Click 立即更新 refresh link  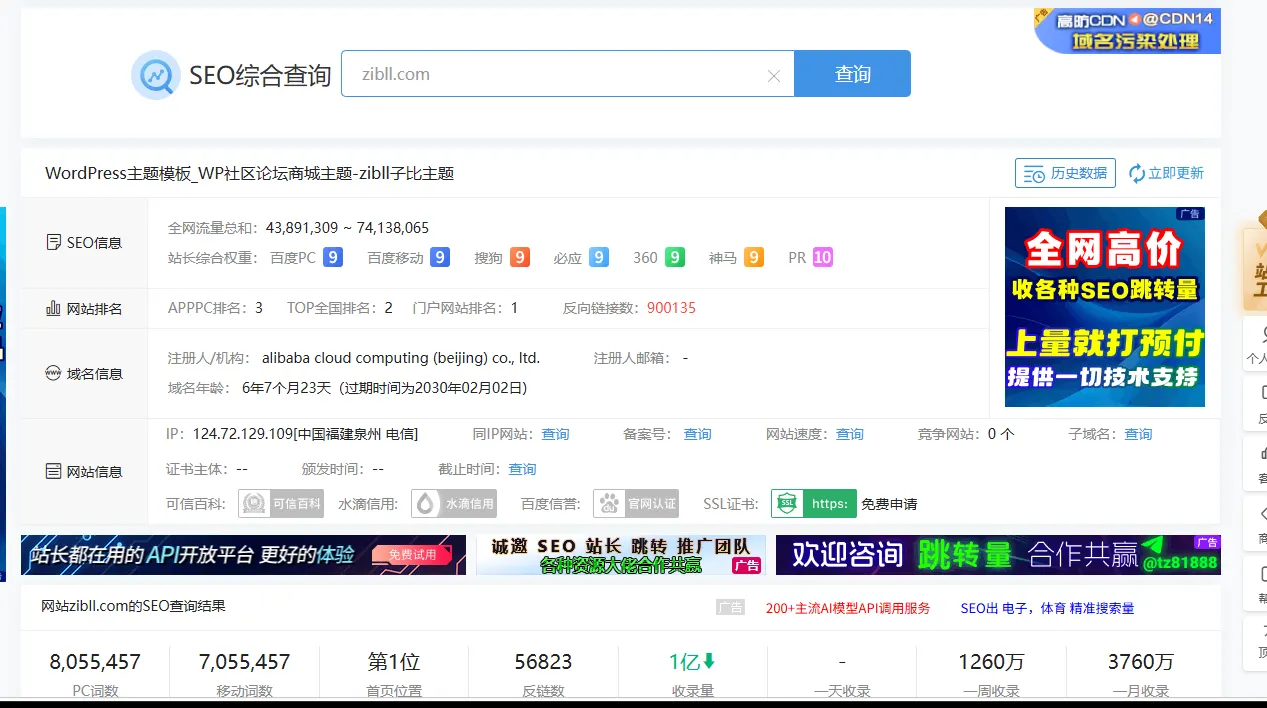pos(1166,173)
